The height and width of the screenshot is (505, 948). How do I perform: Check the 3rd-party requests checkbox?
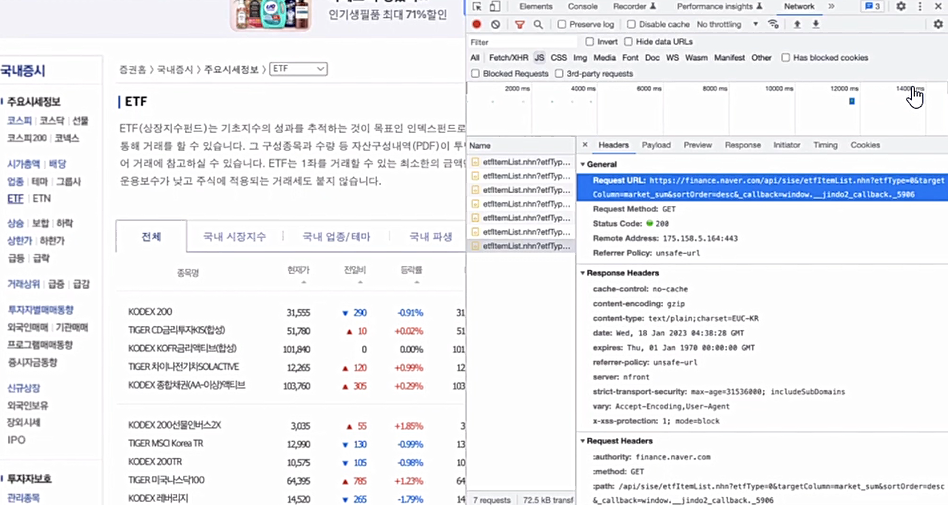[559, 74]
